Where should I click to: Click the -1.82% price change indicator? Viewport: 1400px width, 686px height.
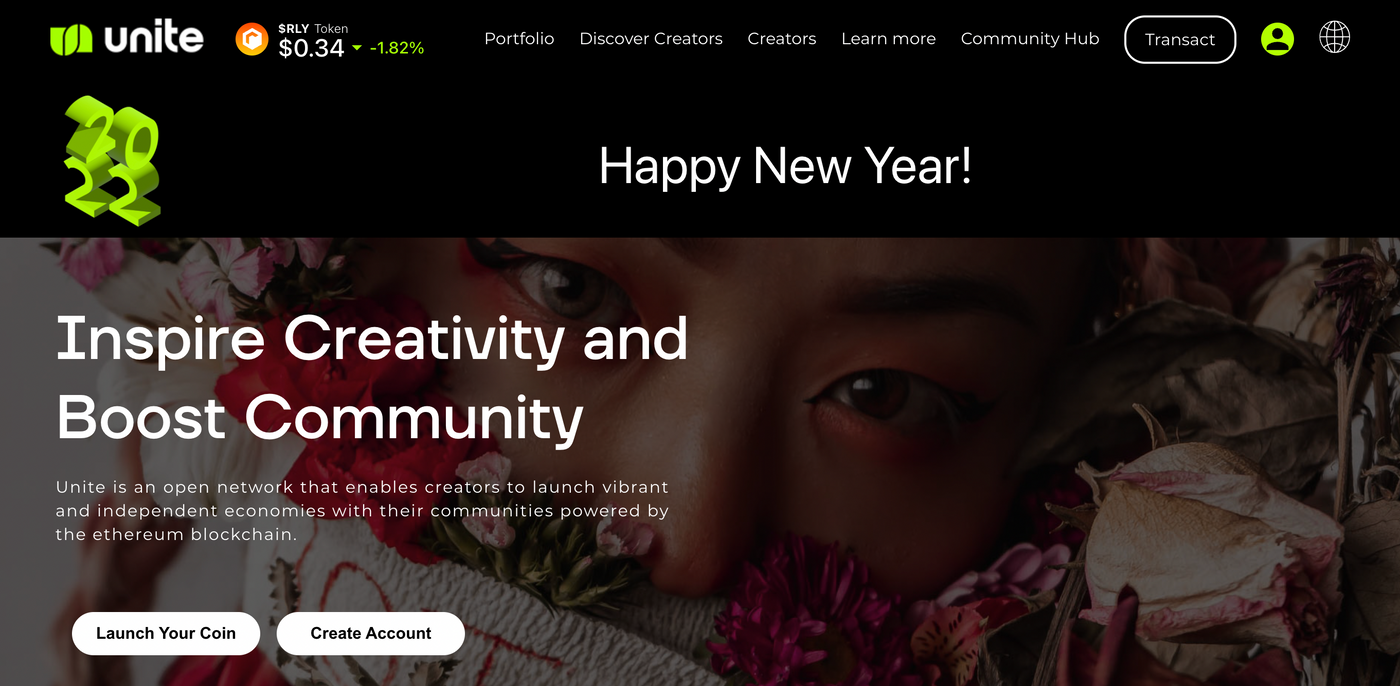[x=397, y=48]
